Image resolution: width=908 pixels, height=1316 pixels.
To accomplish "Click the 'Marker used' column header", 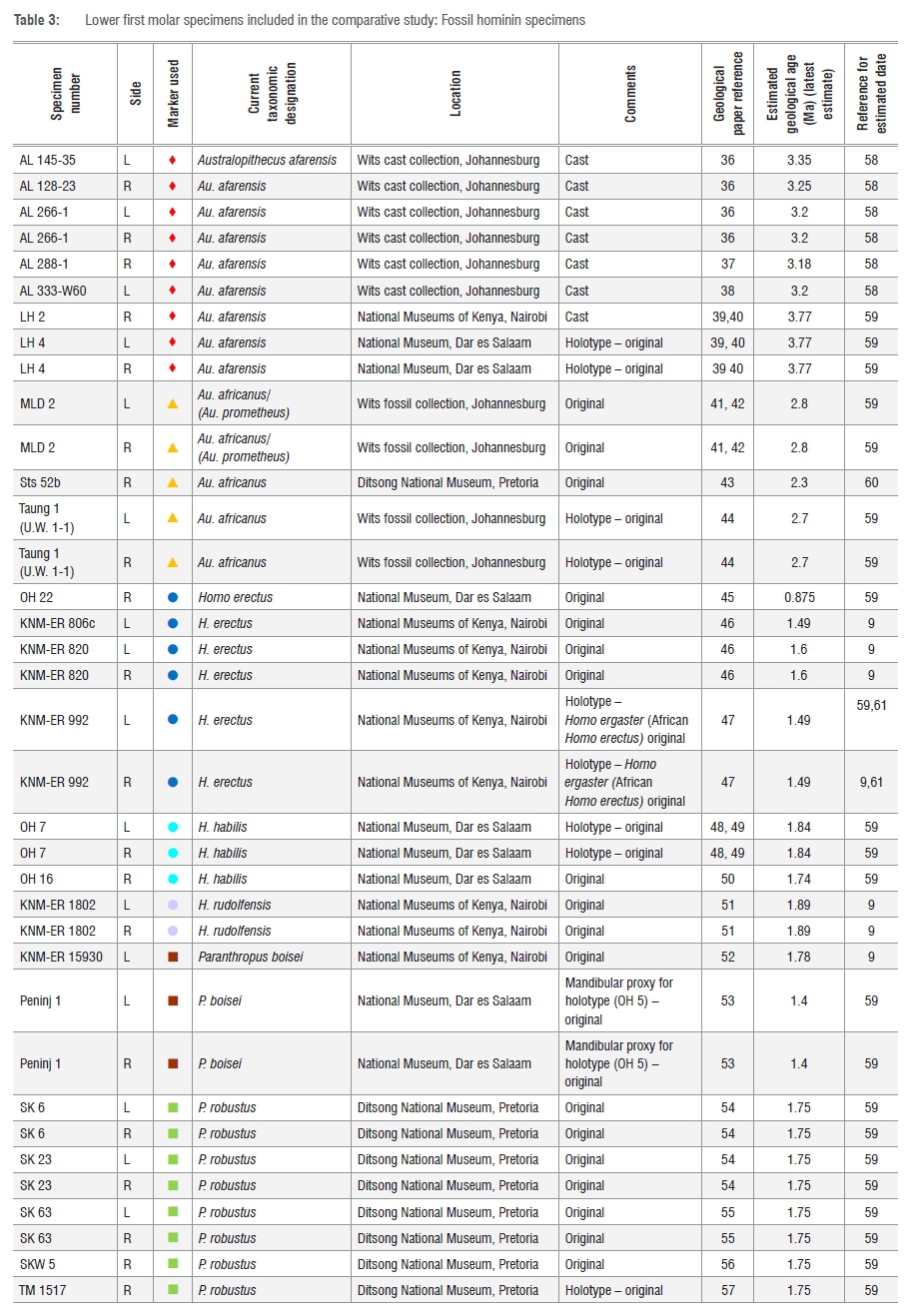I will tap(173, 94).
